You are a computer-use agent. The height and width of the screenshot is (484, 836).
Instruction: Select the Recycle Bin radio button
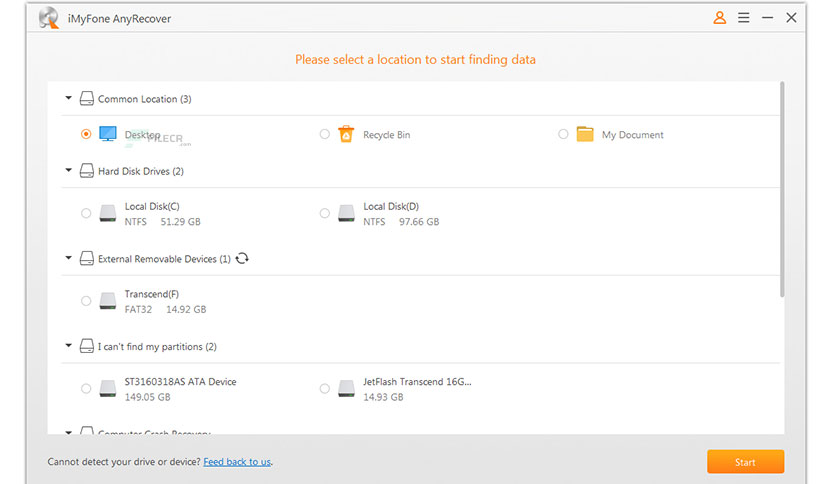[x=324, y=134]
